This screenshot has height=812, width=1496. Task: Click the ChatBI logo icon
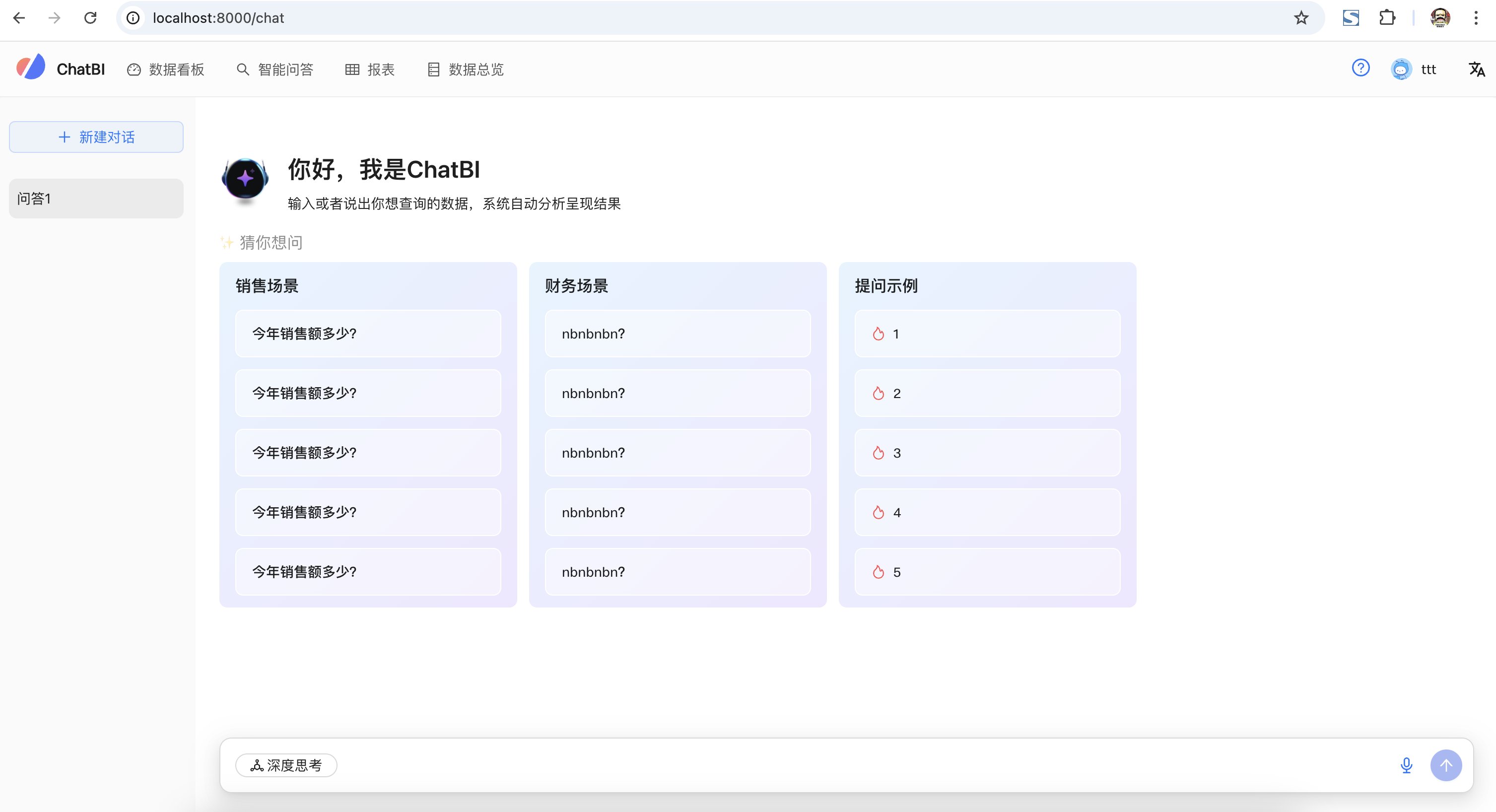coord(30,66)
